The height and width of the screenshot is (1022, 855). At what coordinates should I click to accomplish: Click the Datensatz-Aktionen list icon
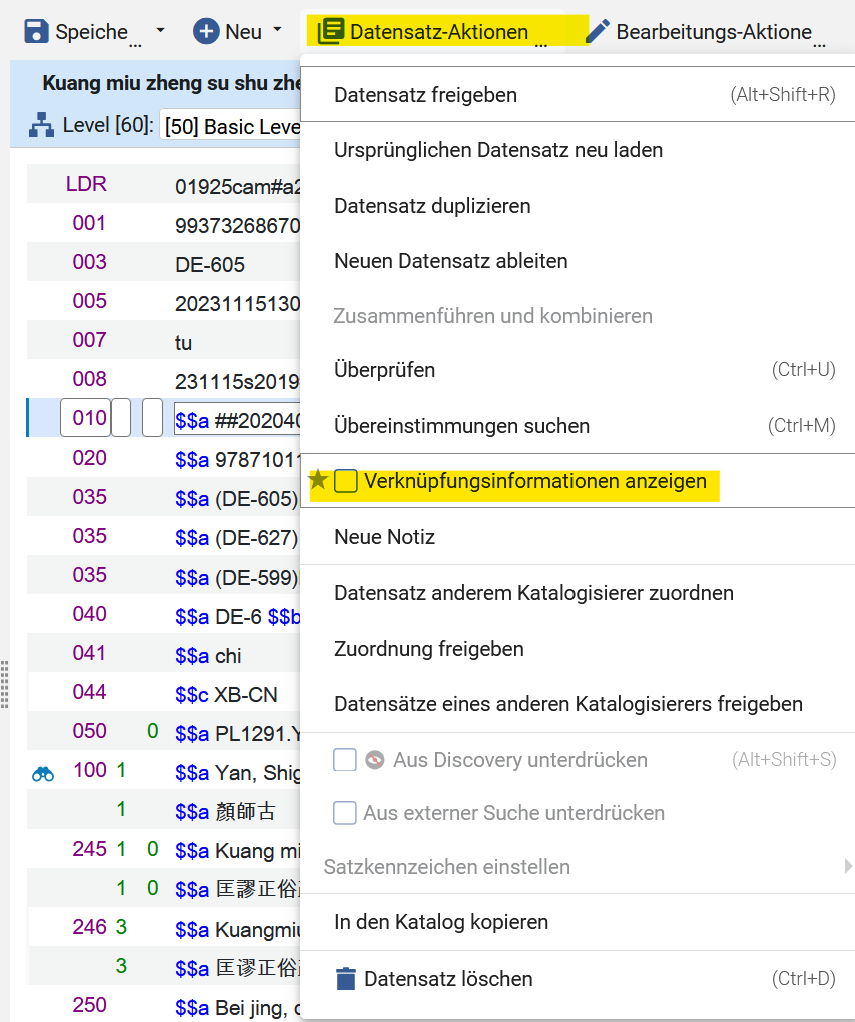click(330, 31)
